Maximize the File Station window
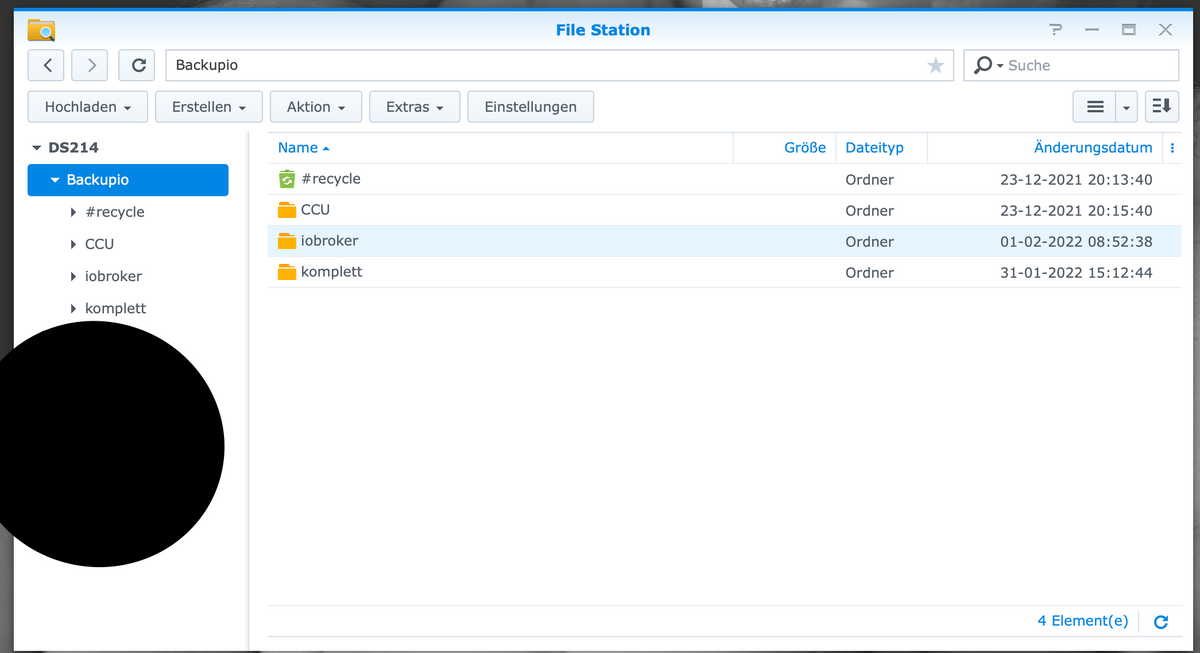 [1129, 30]
